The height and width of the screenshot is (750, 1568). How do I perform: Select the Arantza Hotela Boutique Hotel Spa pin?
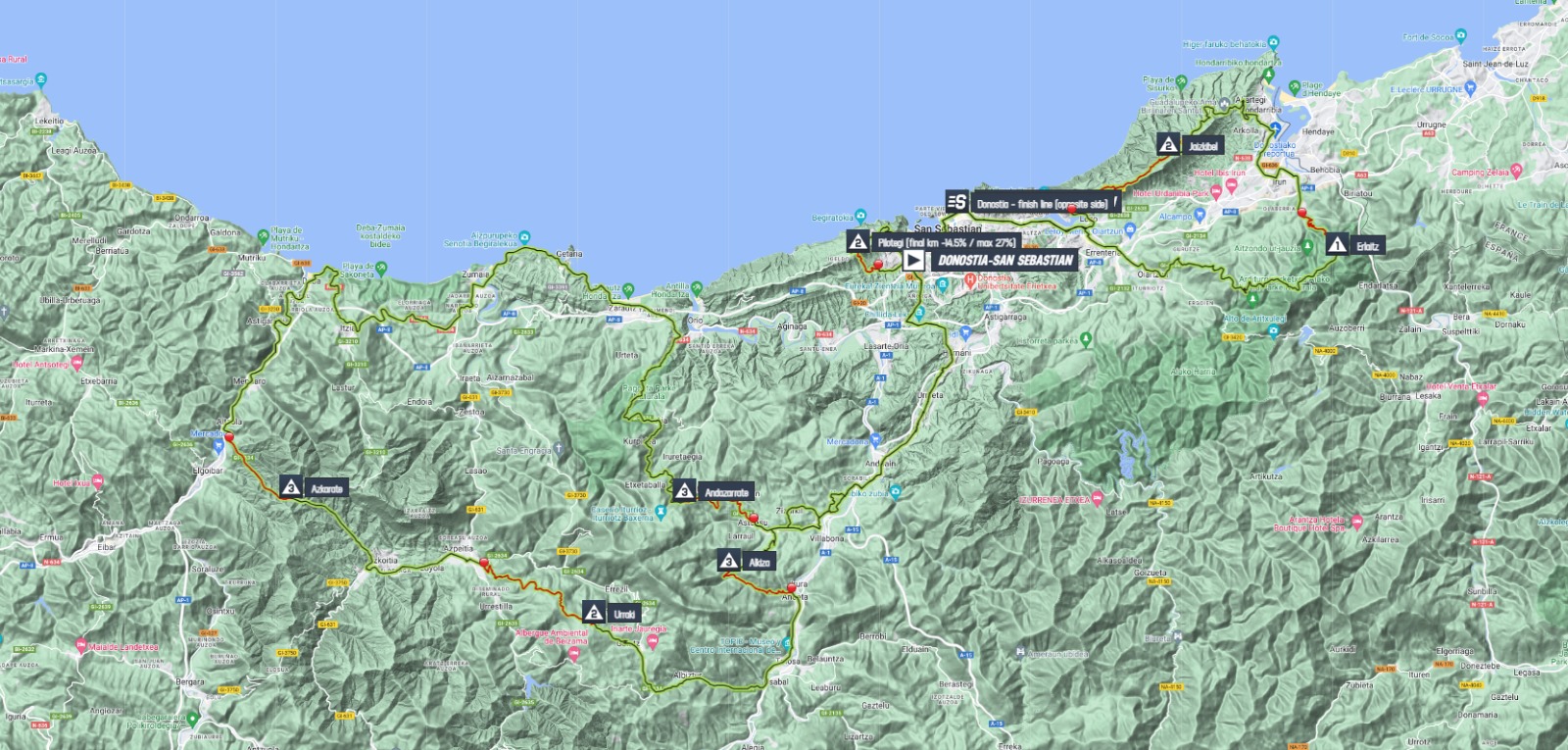click(x=1357, y=523)
